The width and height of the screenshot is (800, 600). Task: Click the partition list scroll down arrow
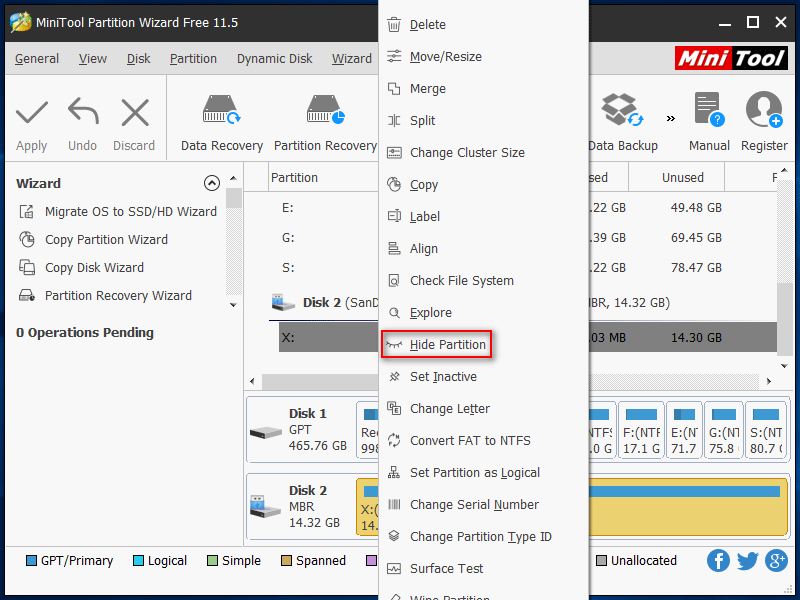[784, 366]
